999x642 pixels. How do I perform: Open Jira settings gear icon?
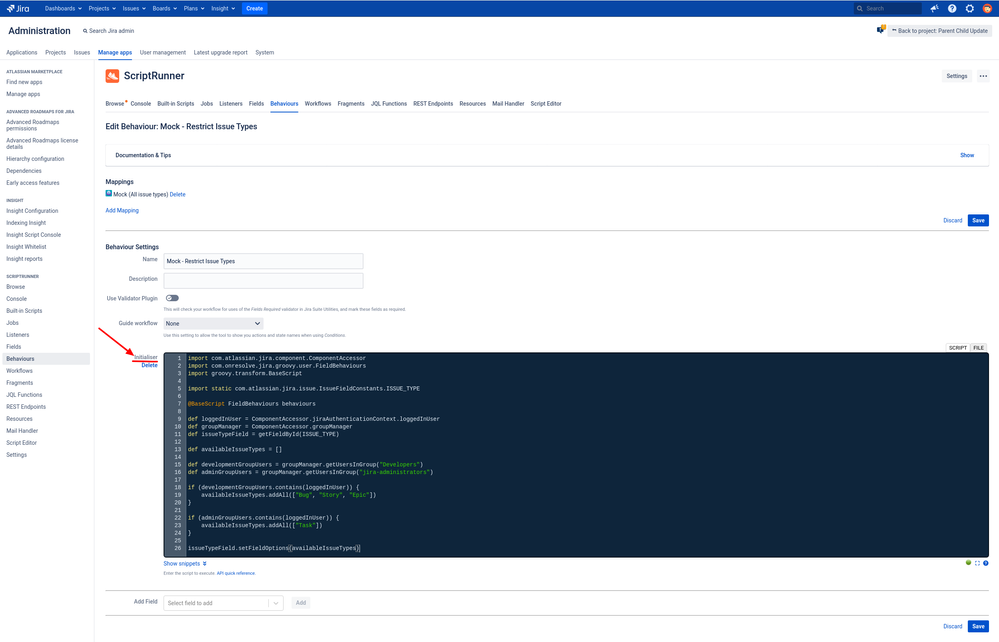(x=968, y=8)
